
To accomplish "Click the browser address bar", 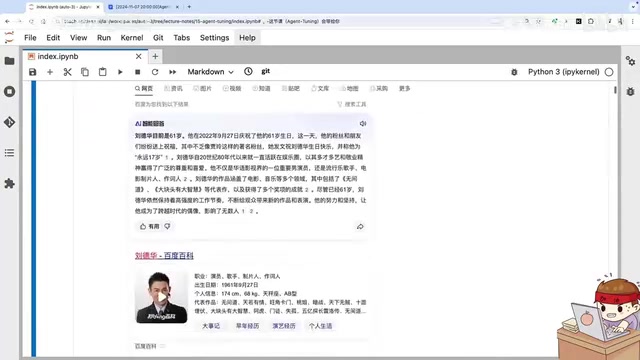I will coord(286,21).
